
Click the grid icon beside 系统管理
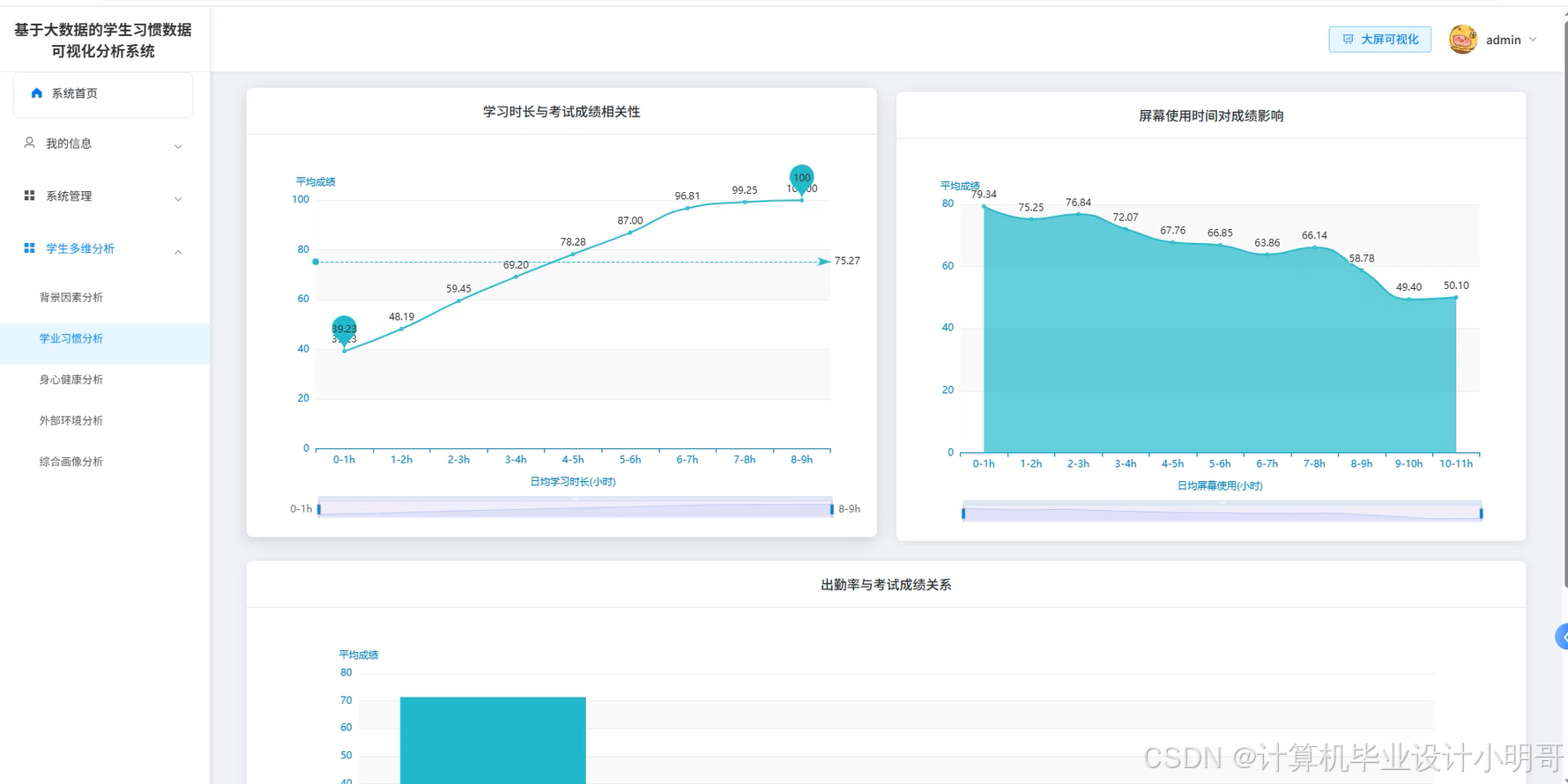[x=29, y=196]
